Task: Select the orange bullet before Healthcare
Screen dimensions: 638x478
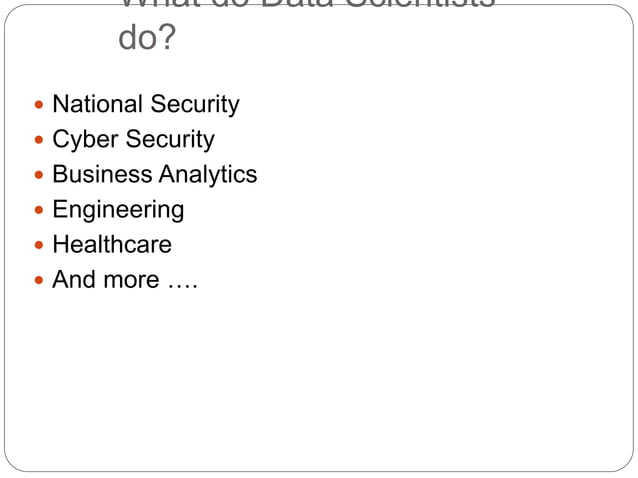Action: click(39, 245)
